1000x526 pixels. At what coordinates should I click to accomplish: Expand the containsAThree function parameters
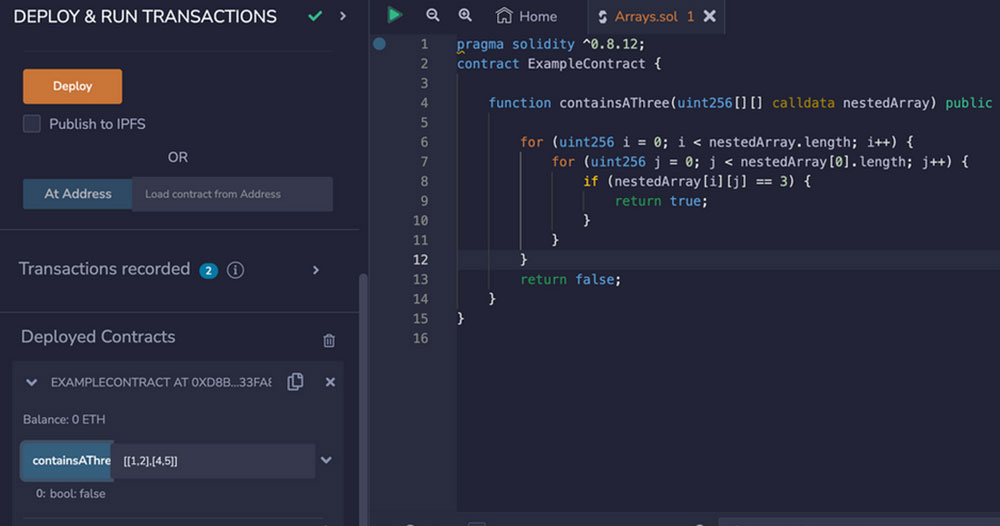[x=326, y=460]
